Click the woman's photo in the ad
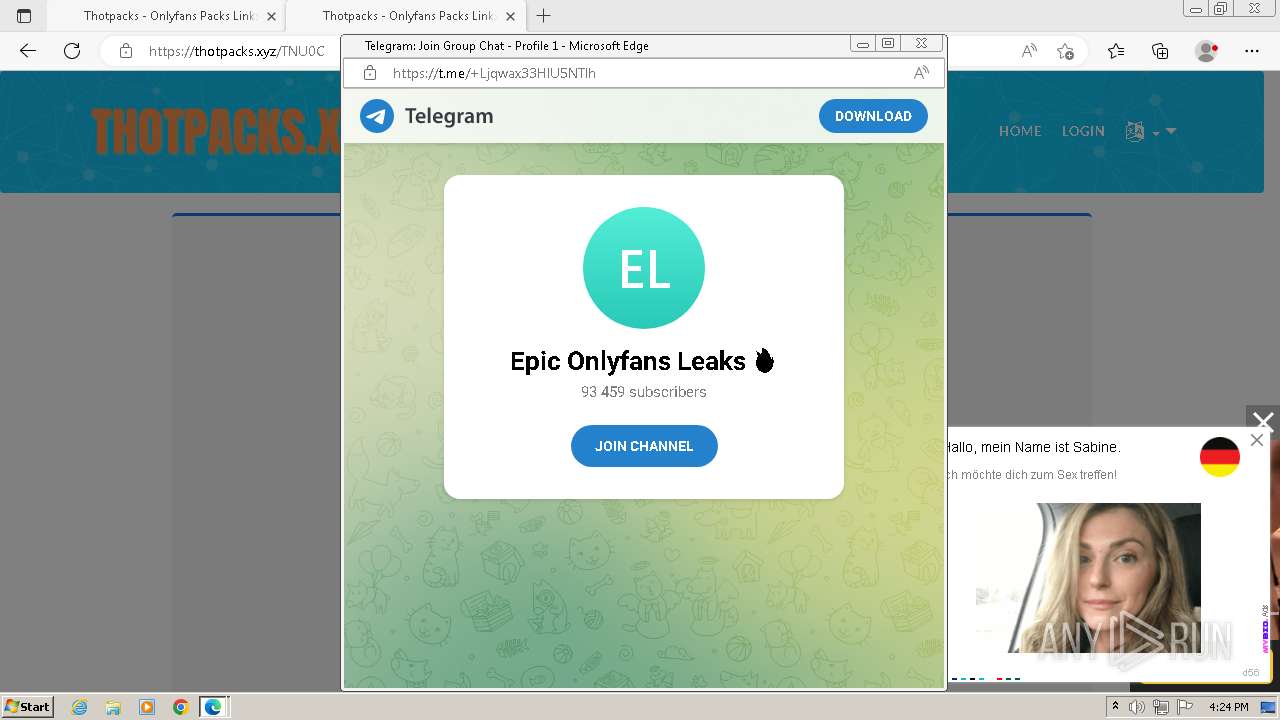The image size is (1280, 720). tap(1088, 578)
